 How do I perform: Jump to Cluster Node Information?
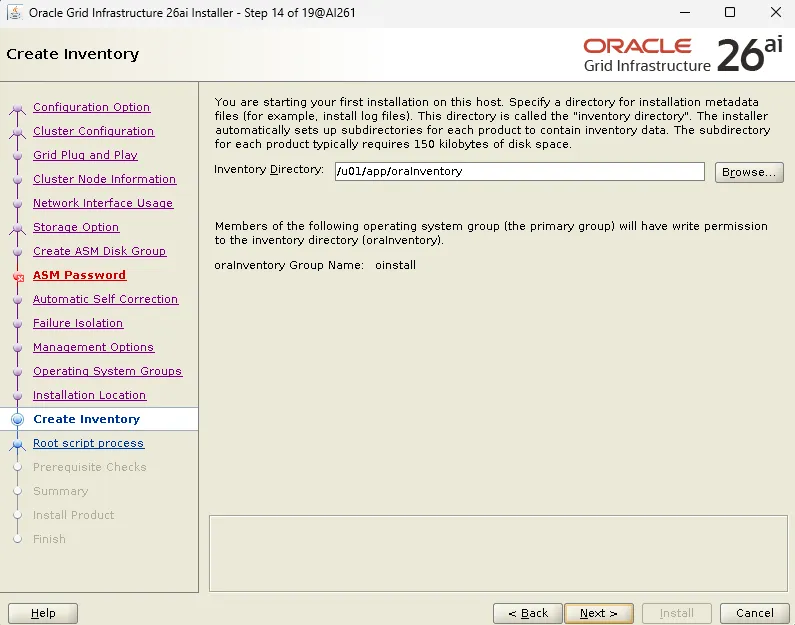point(104,179)
